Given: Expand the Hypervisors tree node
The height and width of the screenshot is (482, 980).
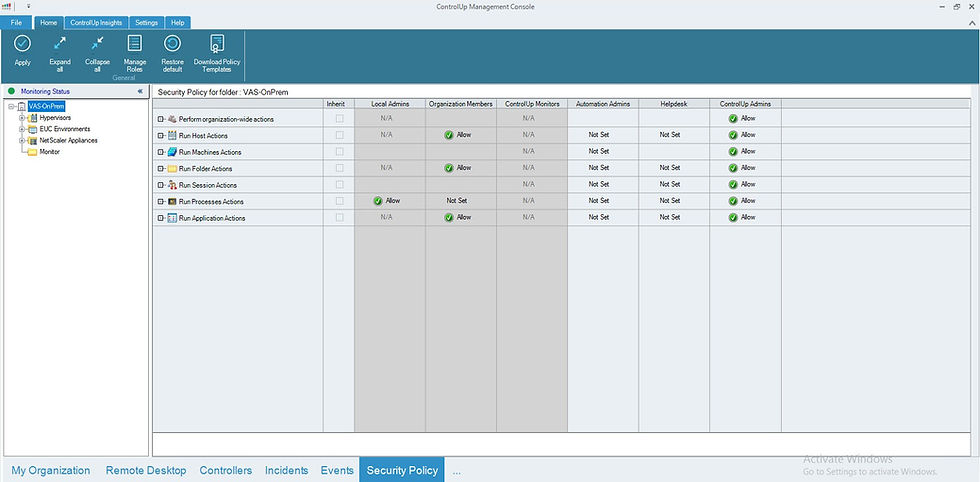Looking at the screenshot, I should pyautogui.click(x=22, y=118).
